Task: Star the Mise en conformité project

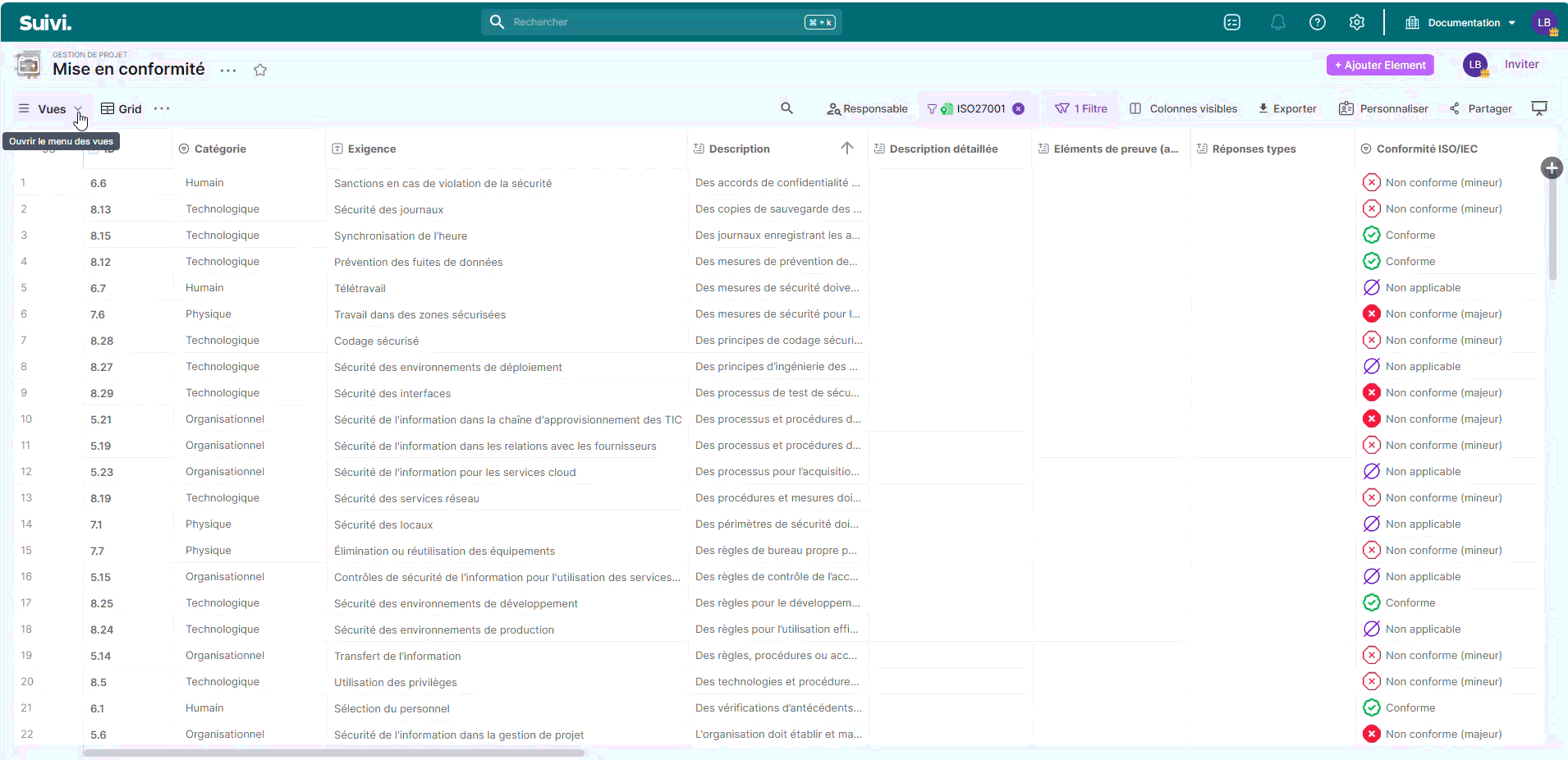Action: [x=260, y=71]
